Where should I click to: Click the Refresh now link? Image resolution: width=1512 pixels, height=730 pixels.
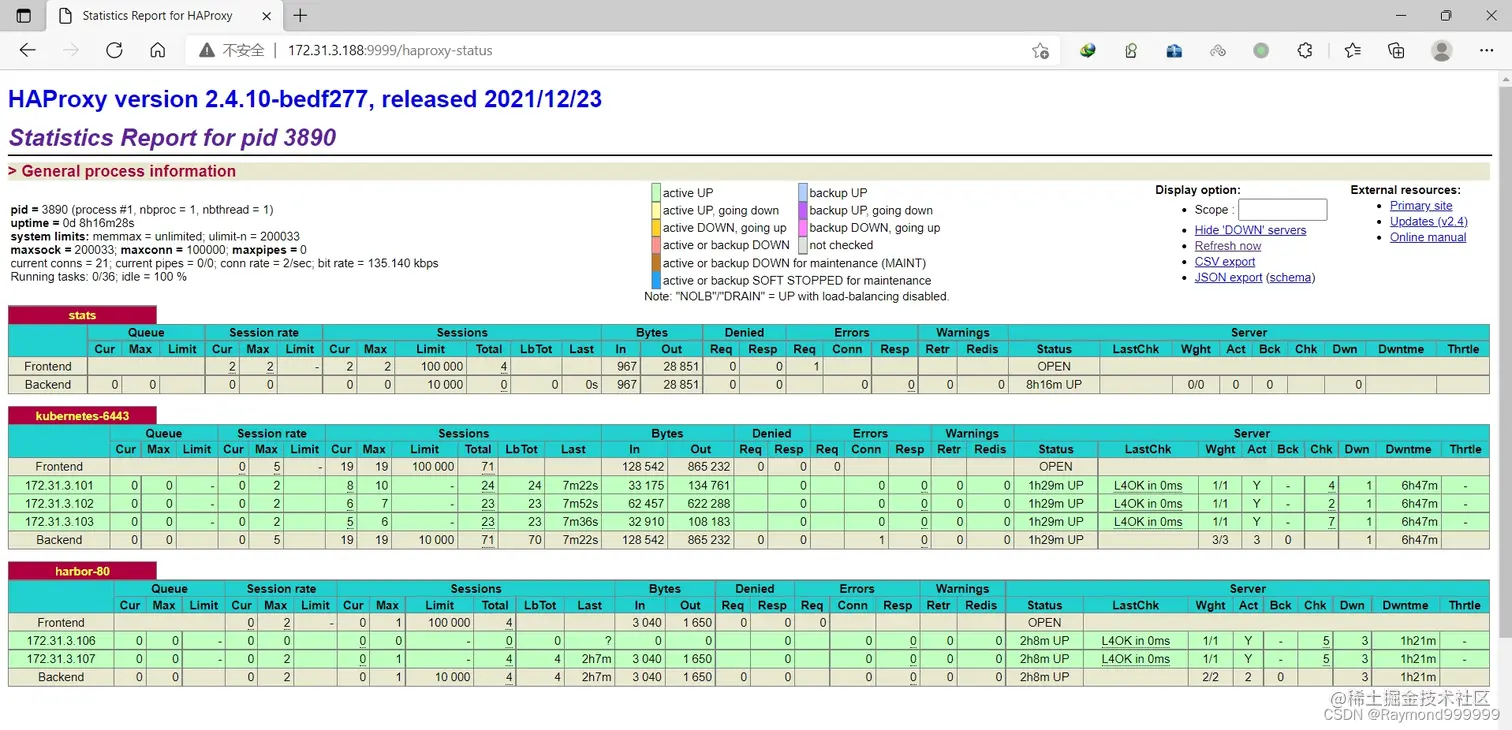(1228, 246)
